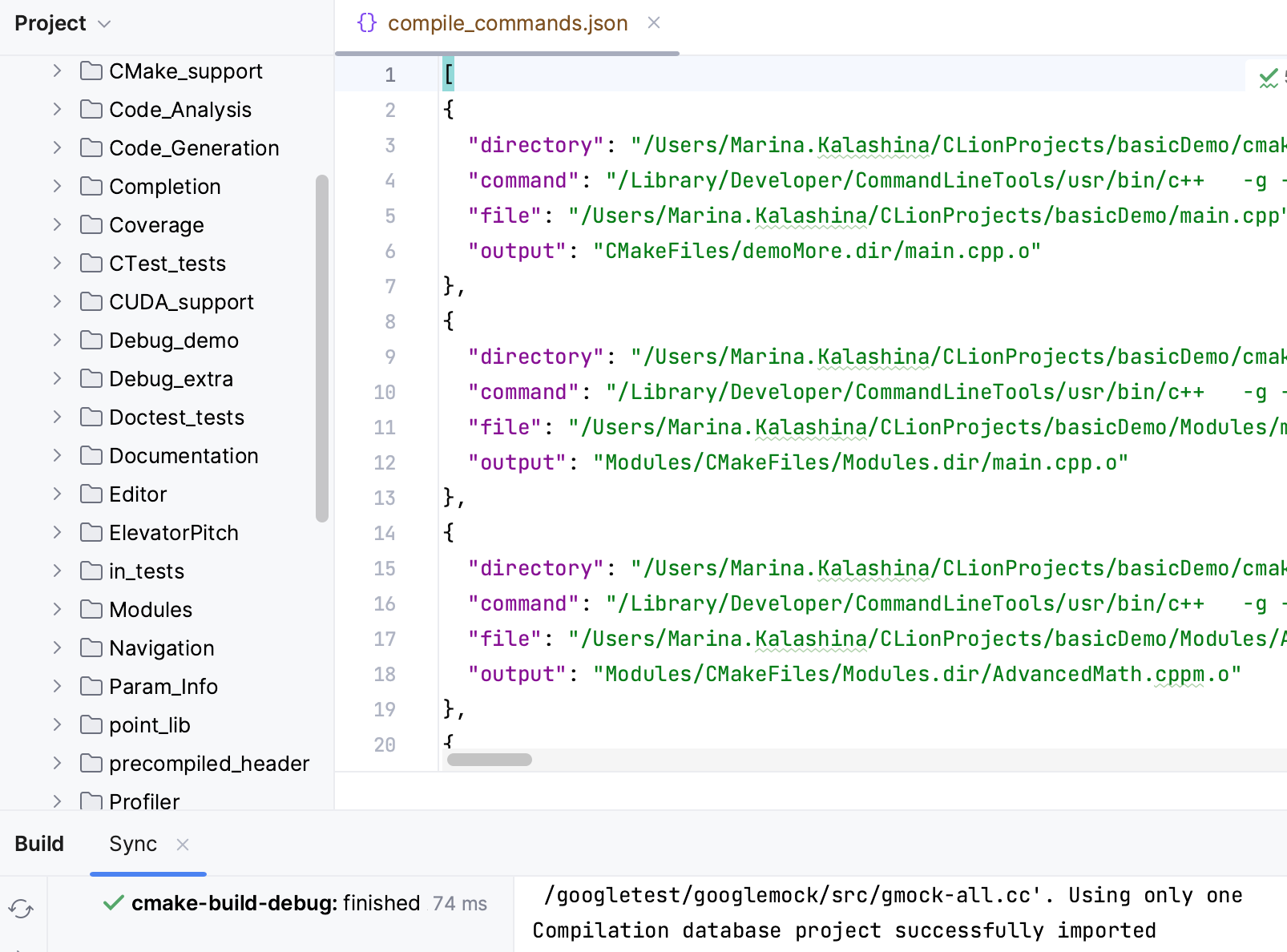Close the Sync tab
Screen dimensions: 1287x952
click(183, 844)
